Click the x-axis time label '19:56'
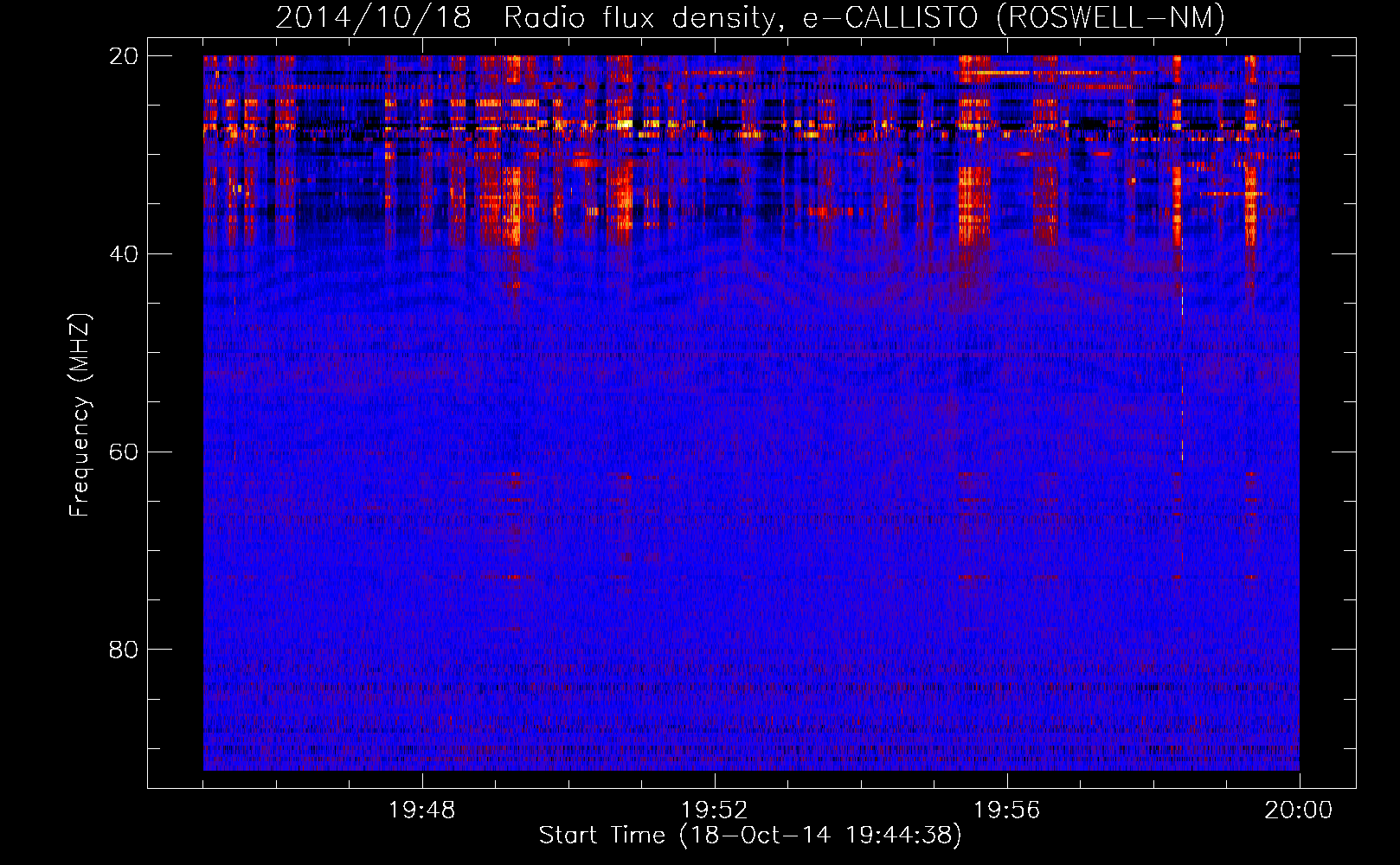Viewport: 1400px width, 865px height. (1006, 811)
